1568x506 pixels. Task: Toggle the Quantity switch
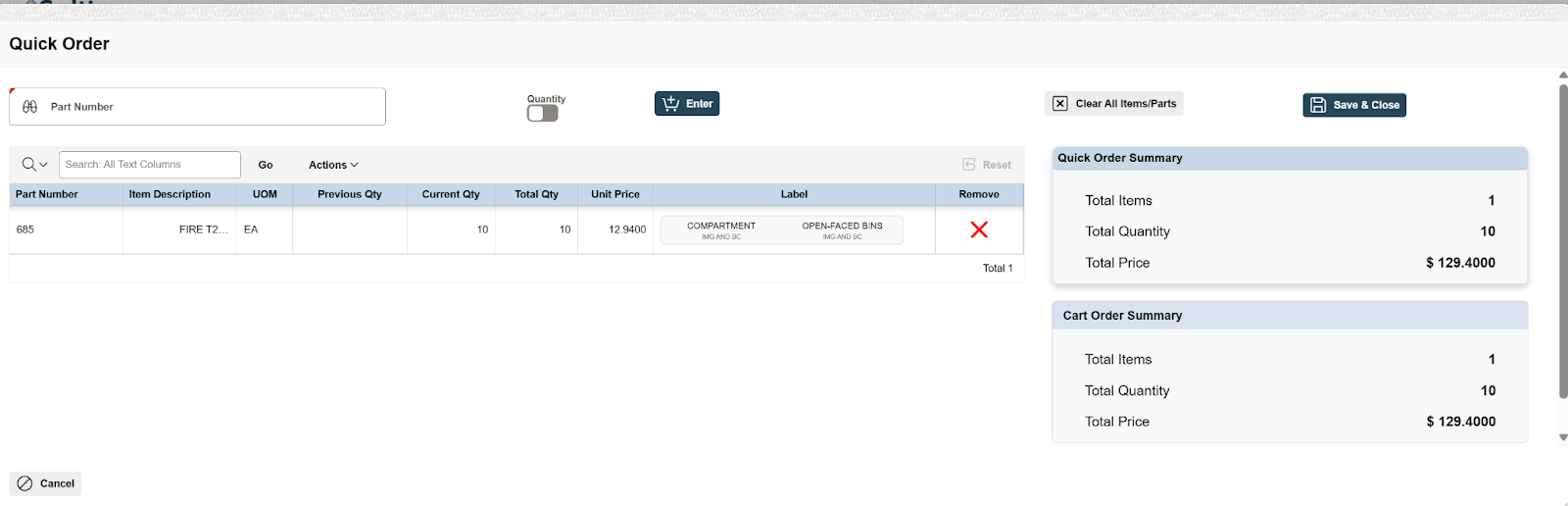pos(542,114)
